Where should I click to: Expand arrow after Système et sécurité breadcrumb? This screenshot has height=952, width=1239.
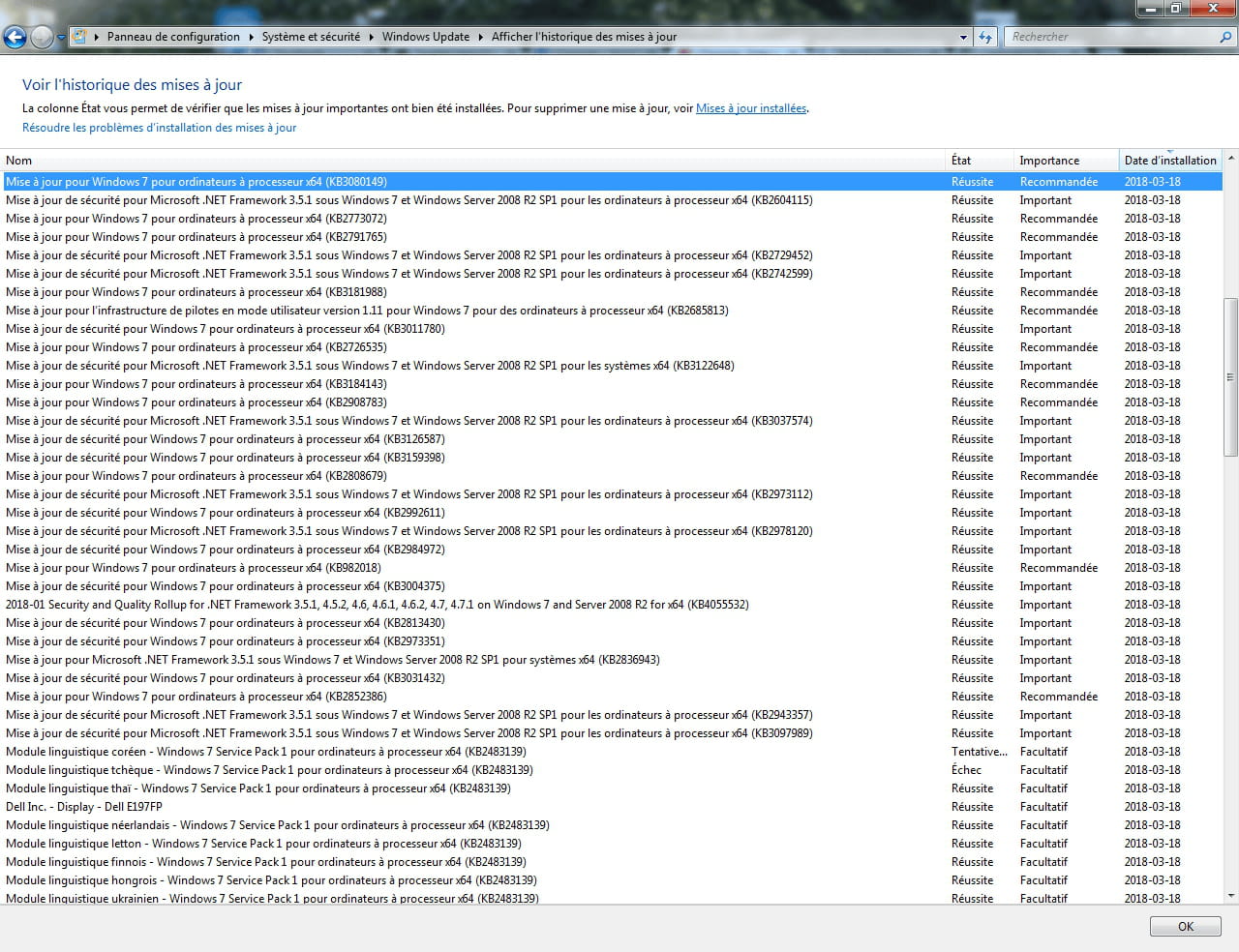pos(372,37)
